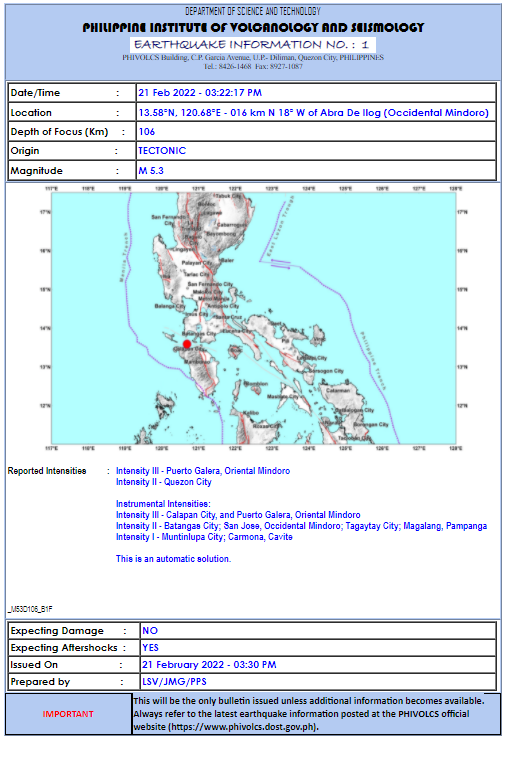Viewport: 513px width, 757px height.
Task: Click the 'Date/Time' row label
Action: pos(35,93)
